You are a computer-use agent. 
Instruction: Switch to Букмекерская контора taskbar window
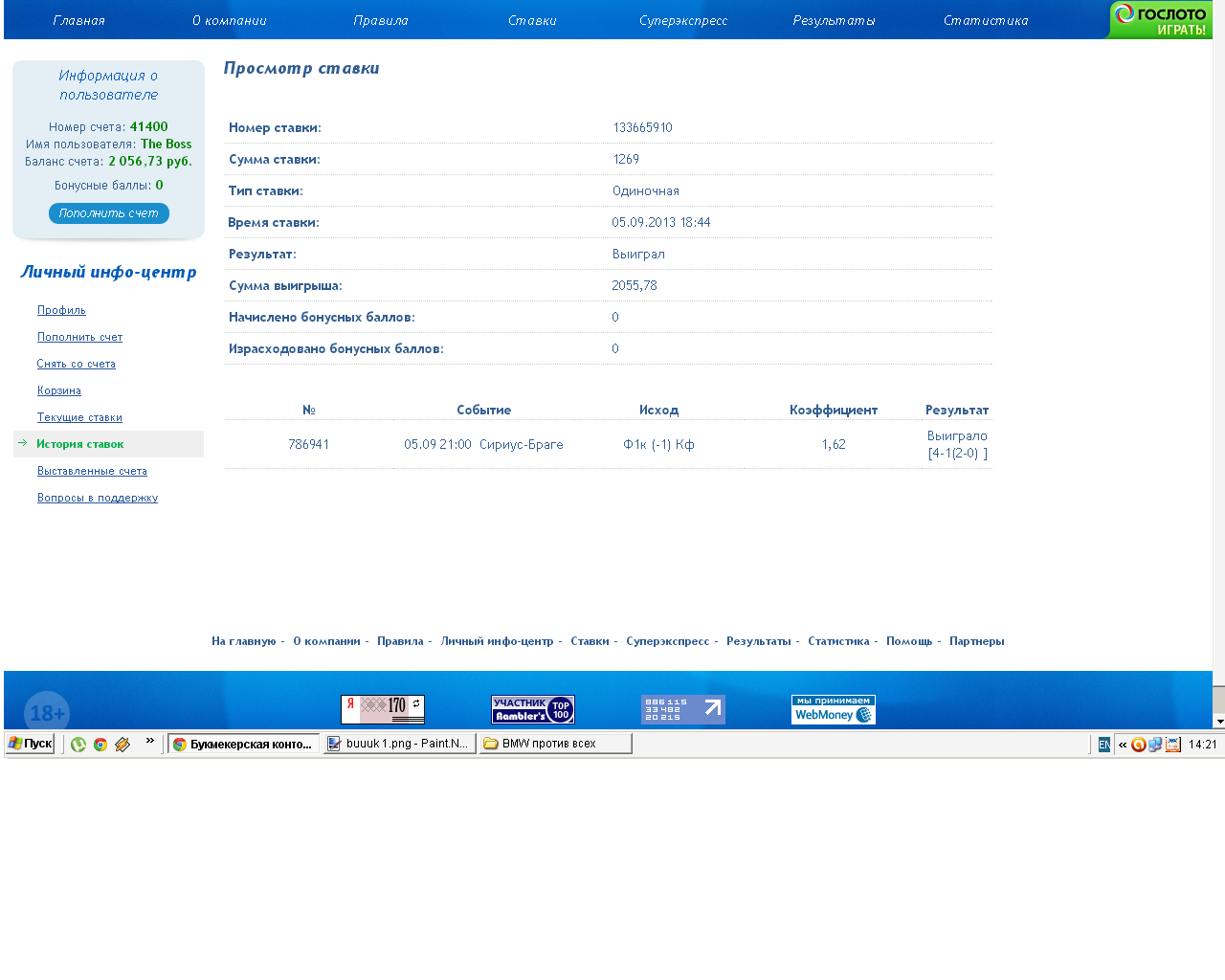click(244, 744)
